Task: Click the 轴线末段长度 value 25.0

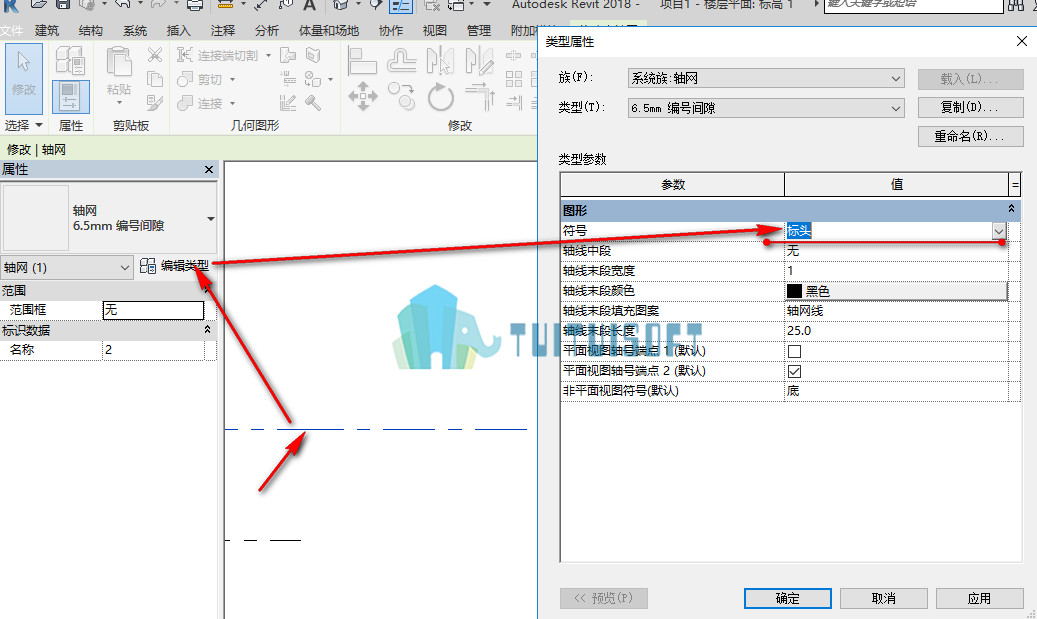Action: [x=896, y=331]
